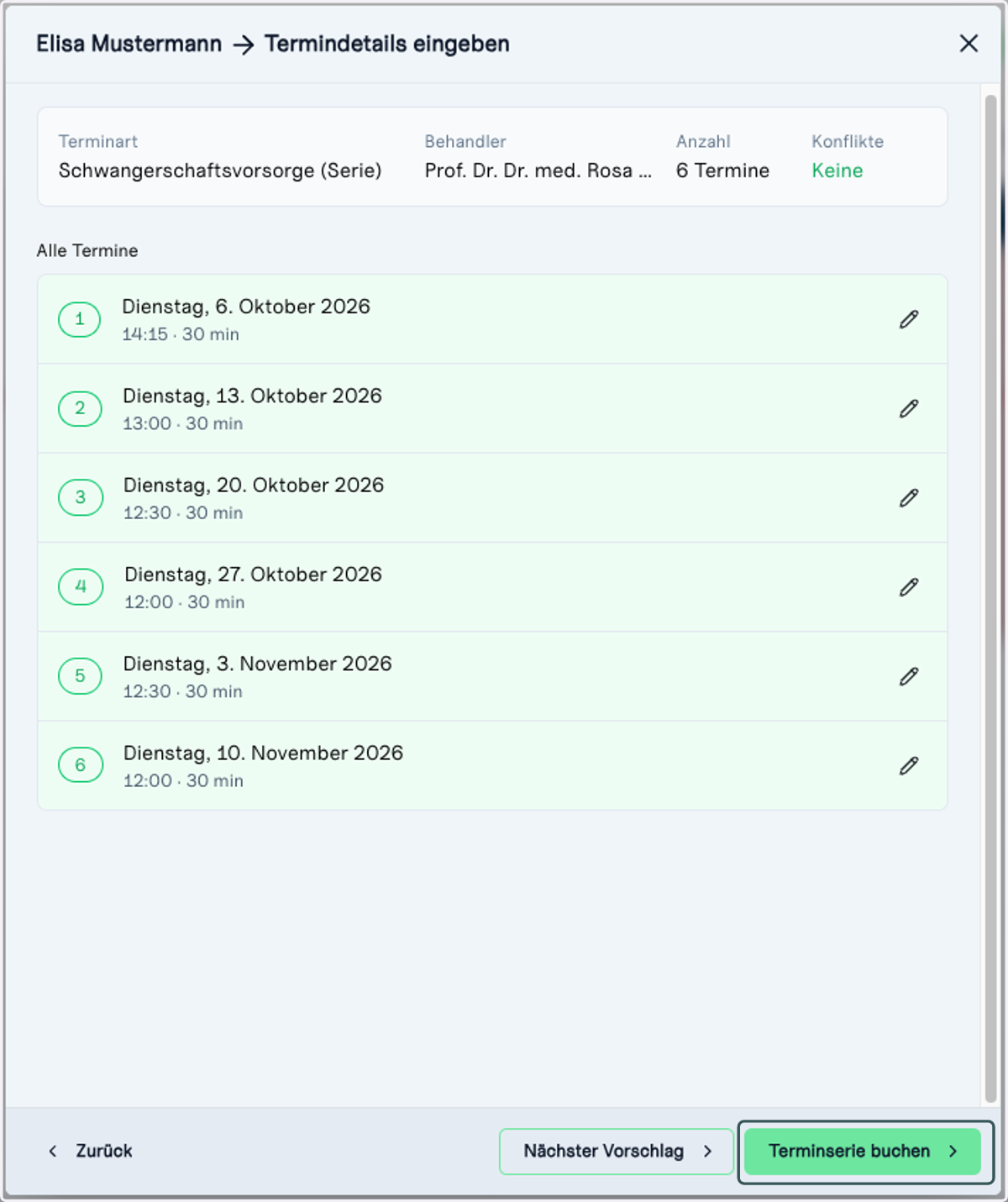Click the 'Behandler' label

click(x=465, y=141)
